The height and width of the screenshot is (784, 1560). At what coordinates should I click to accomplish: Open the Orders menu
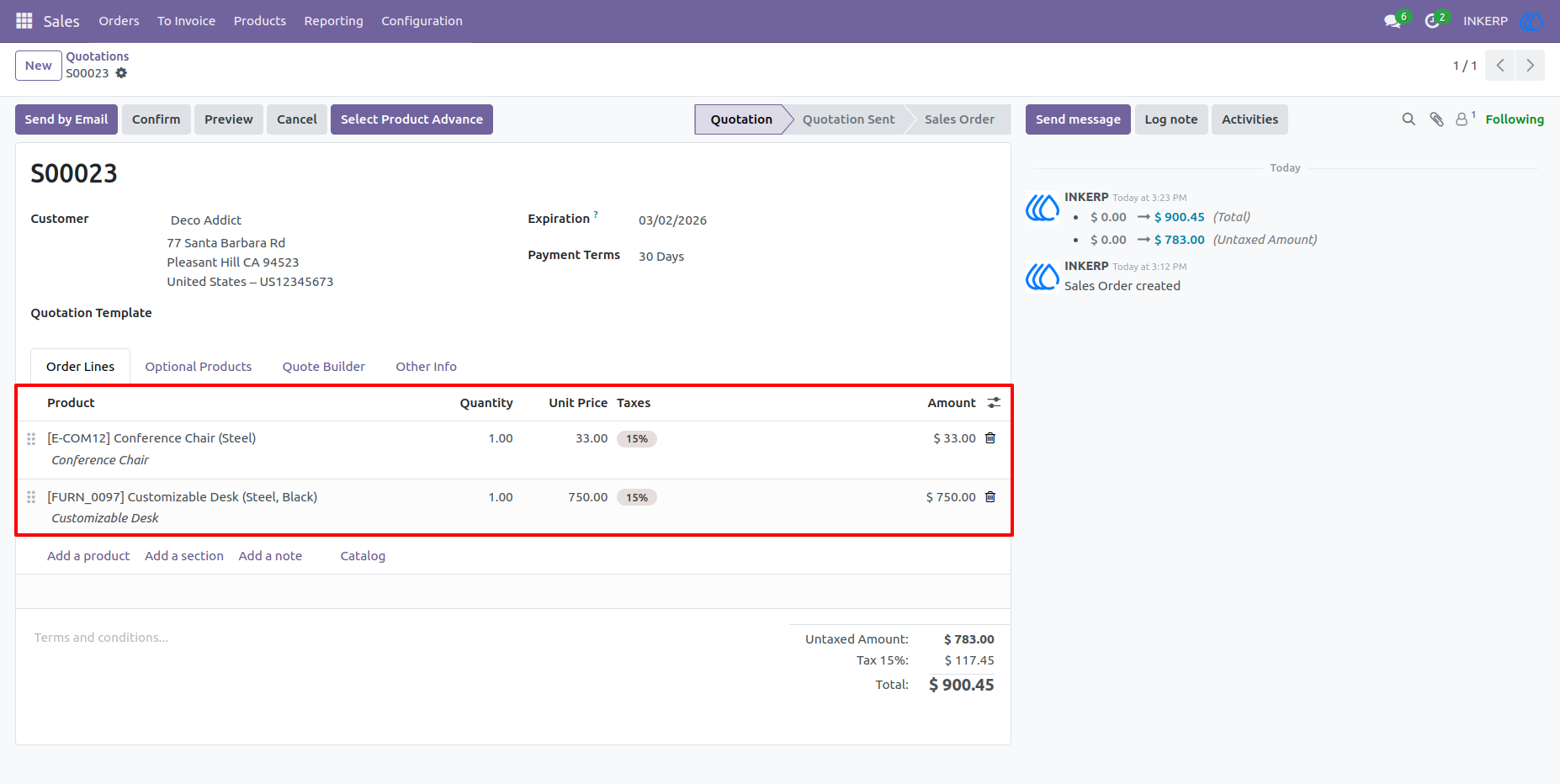tap(119, 21)
